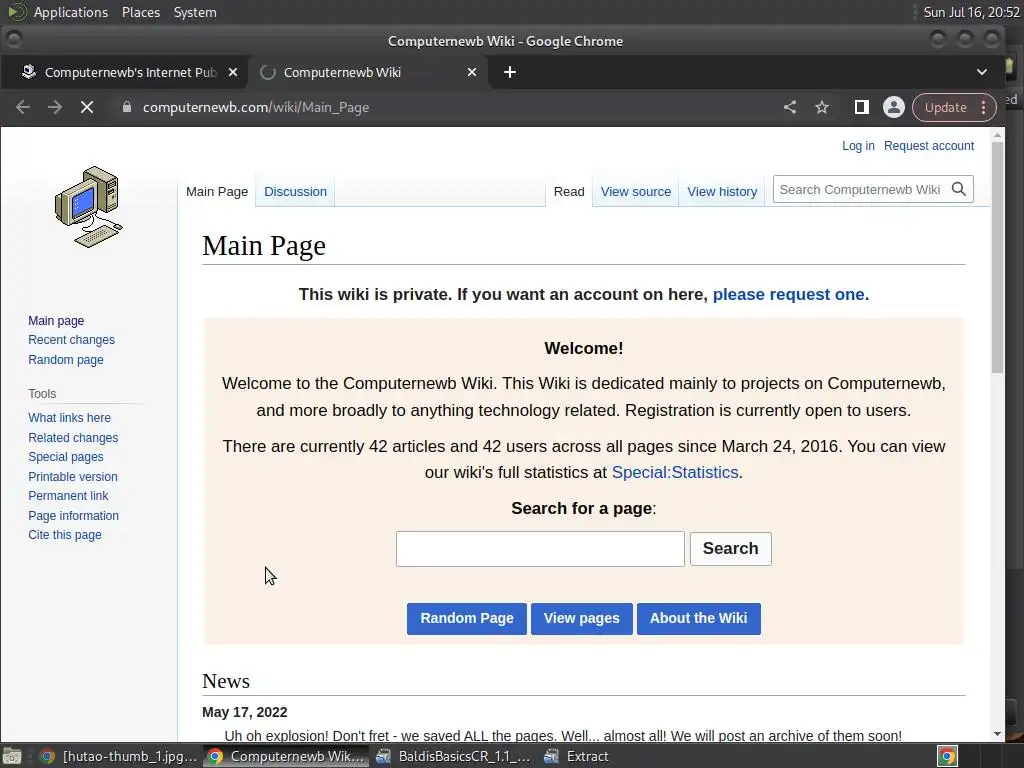Click the clock showing Sun Jul 16
Viewport: 1024px width, 768px height.
pyautogui.click(x=970, y=12)
